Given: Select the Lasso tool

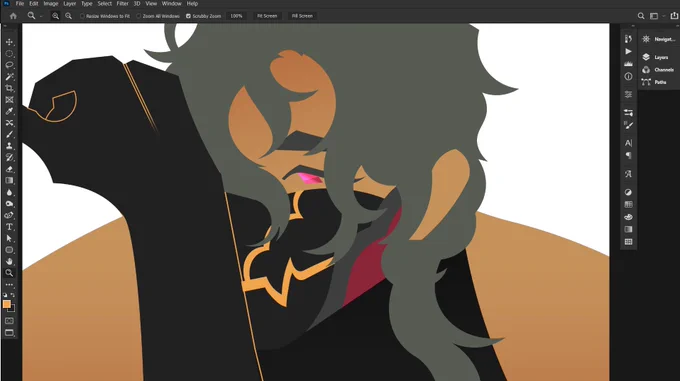Looking at the screenshot, I should pyautogui.click(x=9, y=65).
